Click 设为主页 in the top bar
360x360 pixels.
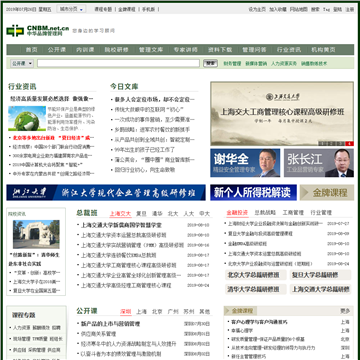pos(257,9)
